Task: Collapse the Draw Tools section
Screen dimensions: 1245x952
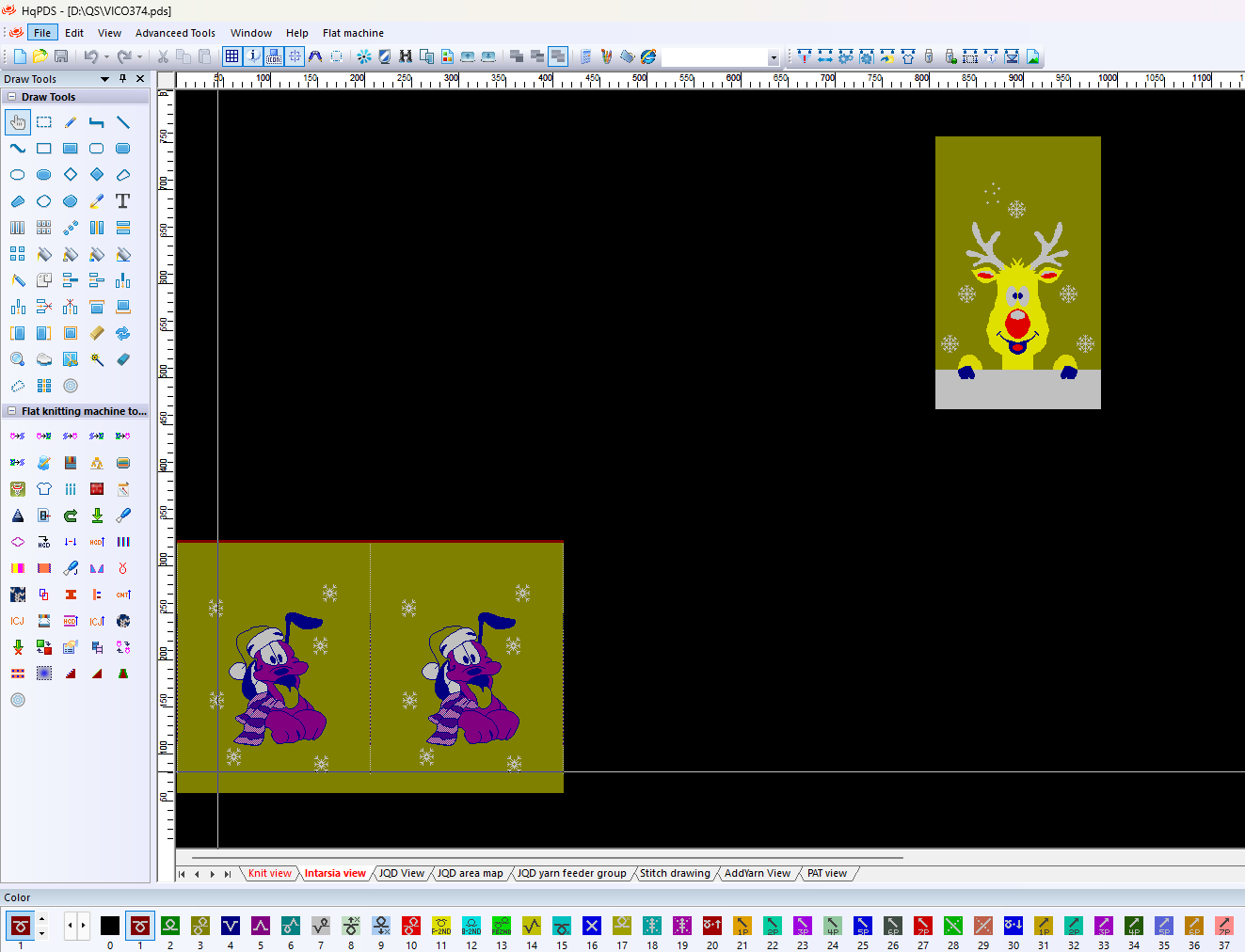Action: 11,97
